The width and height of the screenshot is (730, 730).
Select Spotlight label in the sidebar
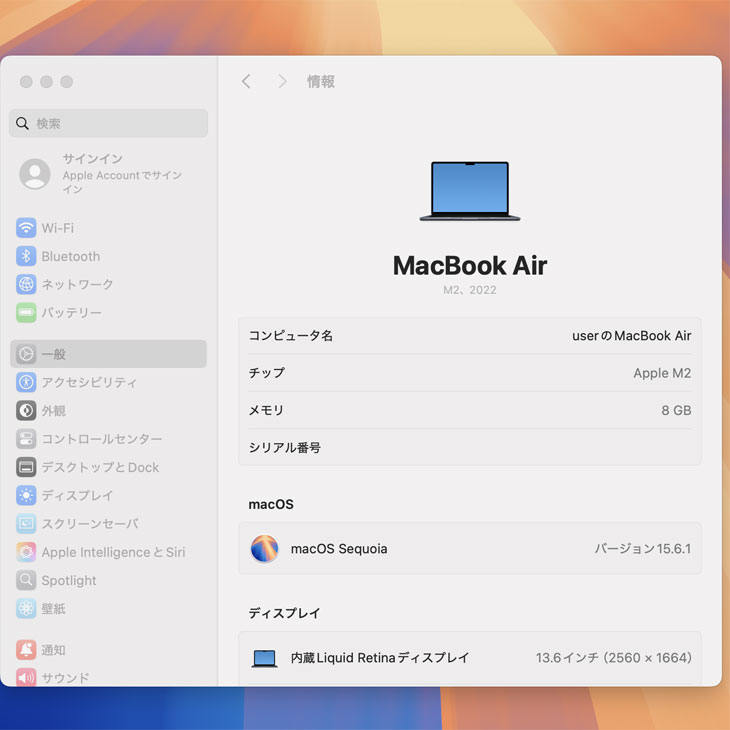click(69, 581)
